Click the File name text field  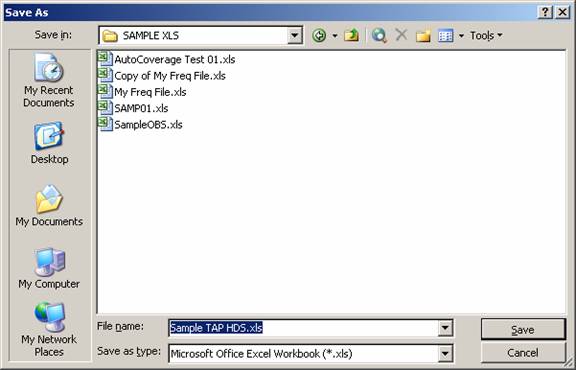[x=303, y=328]
